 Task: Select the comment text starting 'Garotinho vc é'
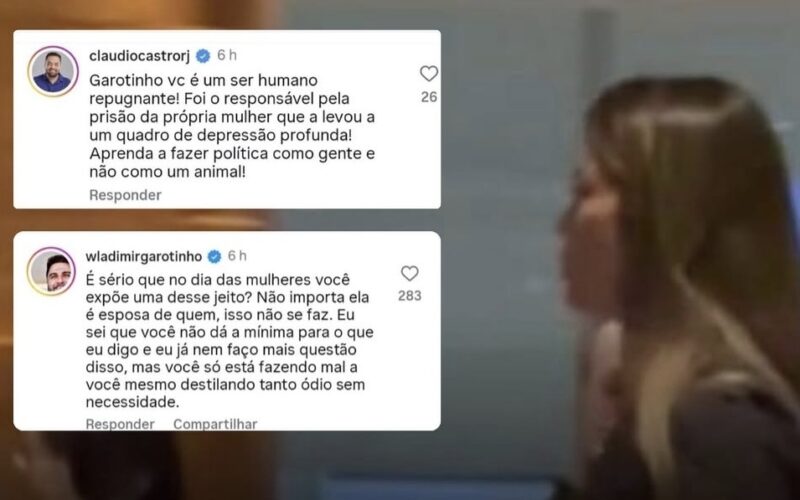click(x=232, y=126)
